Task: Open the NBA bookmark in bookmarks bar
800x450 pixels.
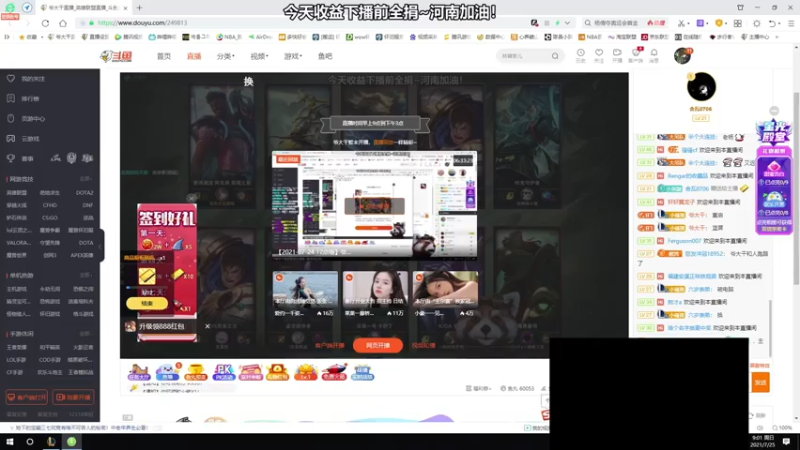Action: point(230,37)
